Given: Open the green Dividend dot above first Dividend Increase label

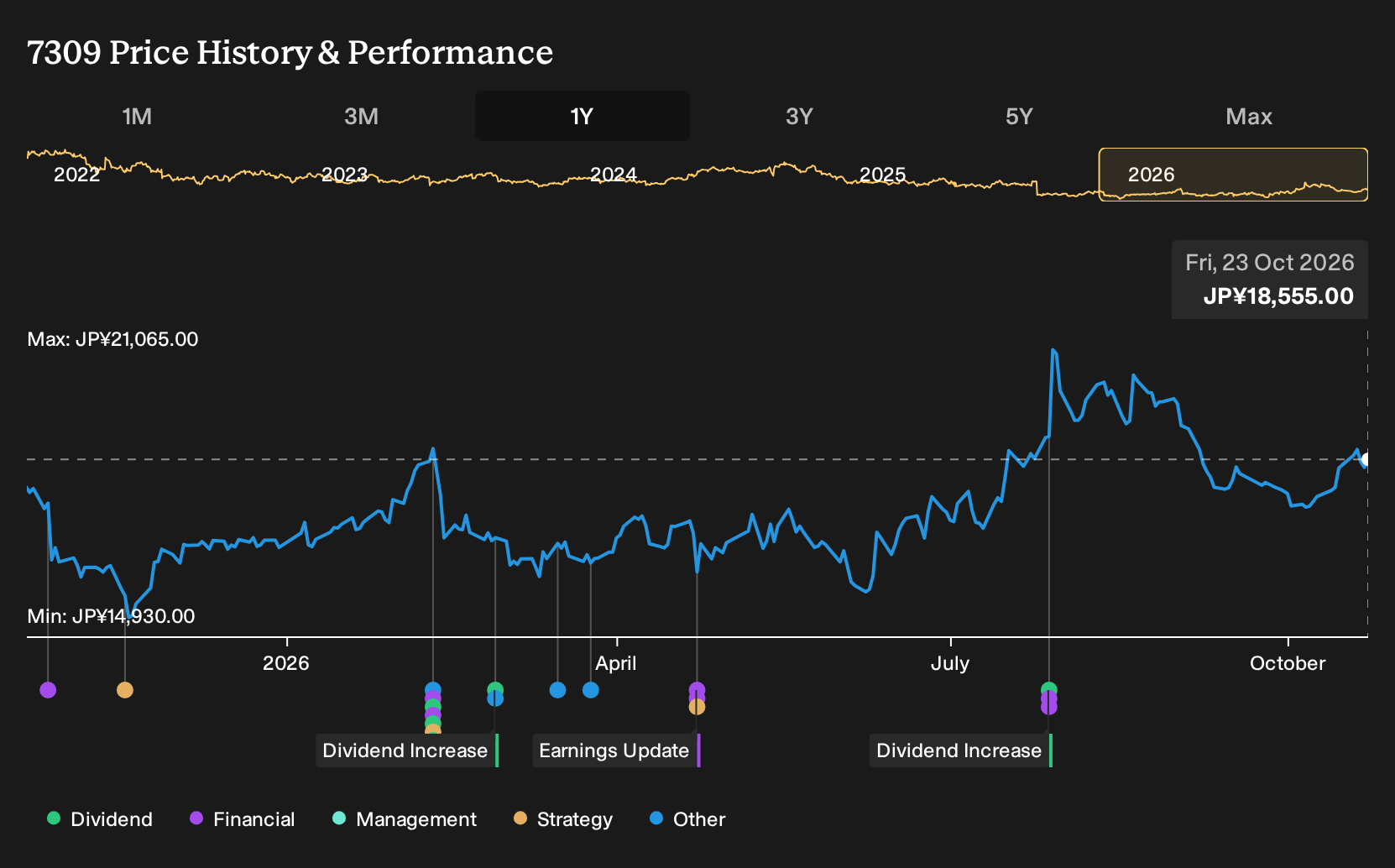Looking at the screenshot, I should (495, 688).
